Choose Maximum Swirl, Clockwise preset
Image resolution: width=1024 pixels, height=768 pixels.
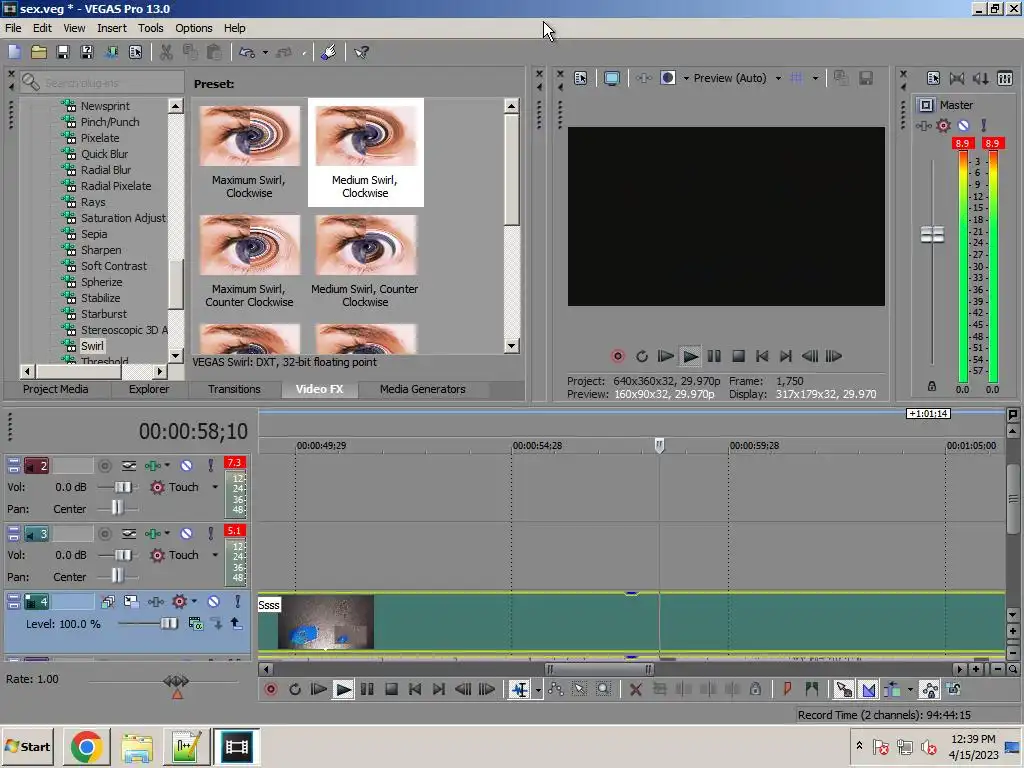click(249, 152)
